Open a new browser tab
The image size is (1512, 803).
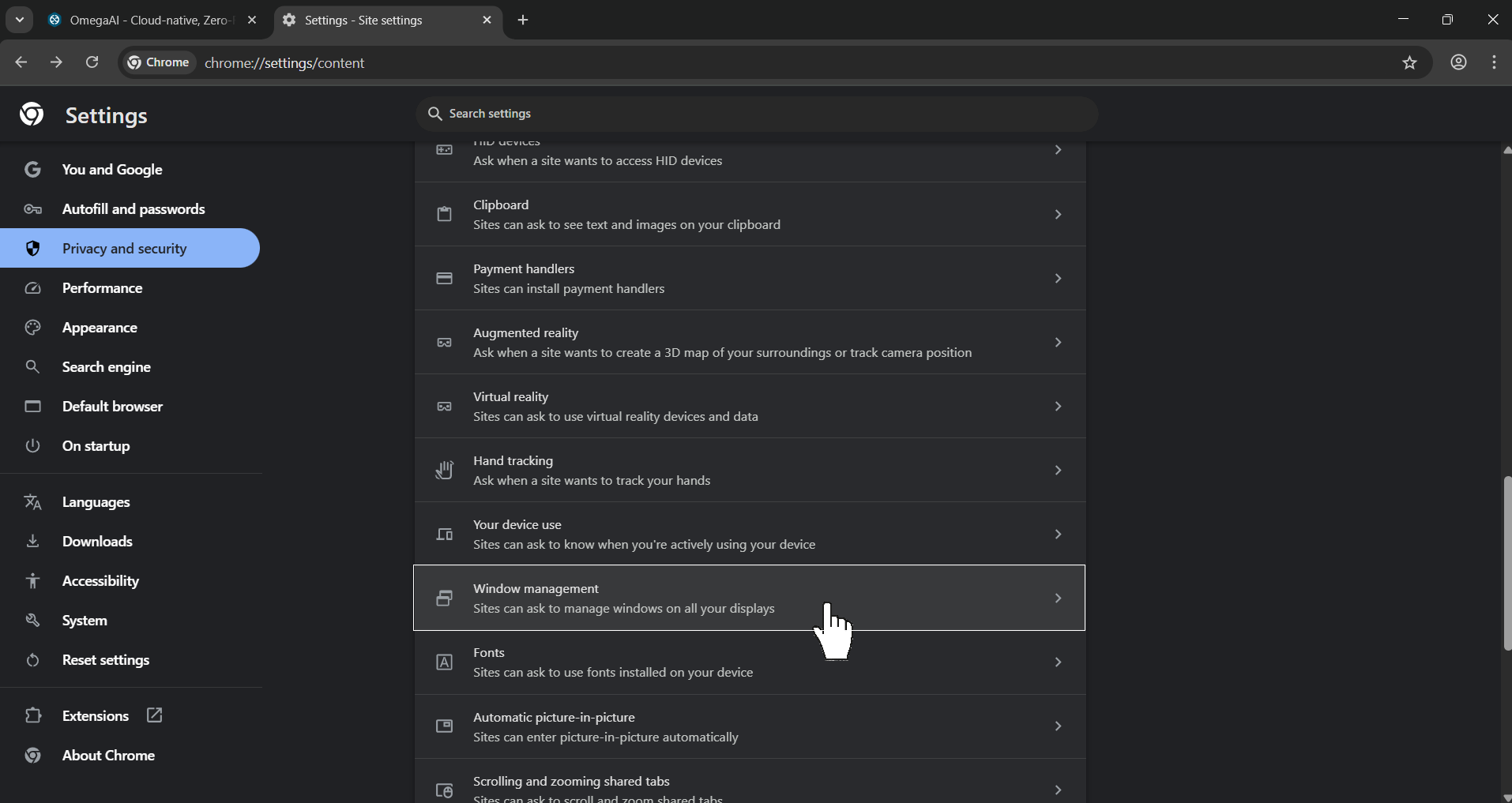coord(524,20)
